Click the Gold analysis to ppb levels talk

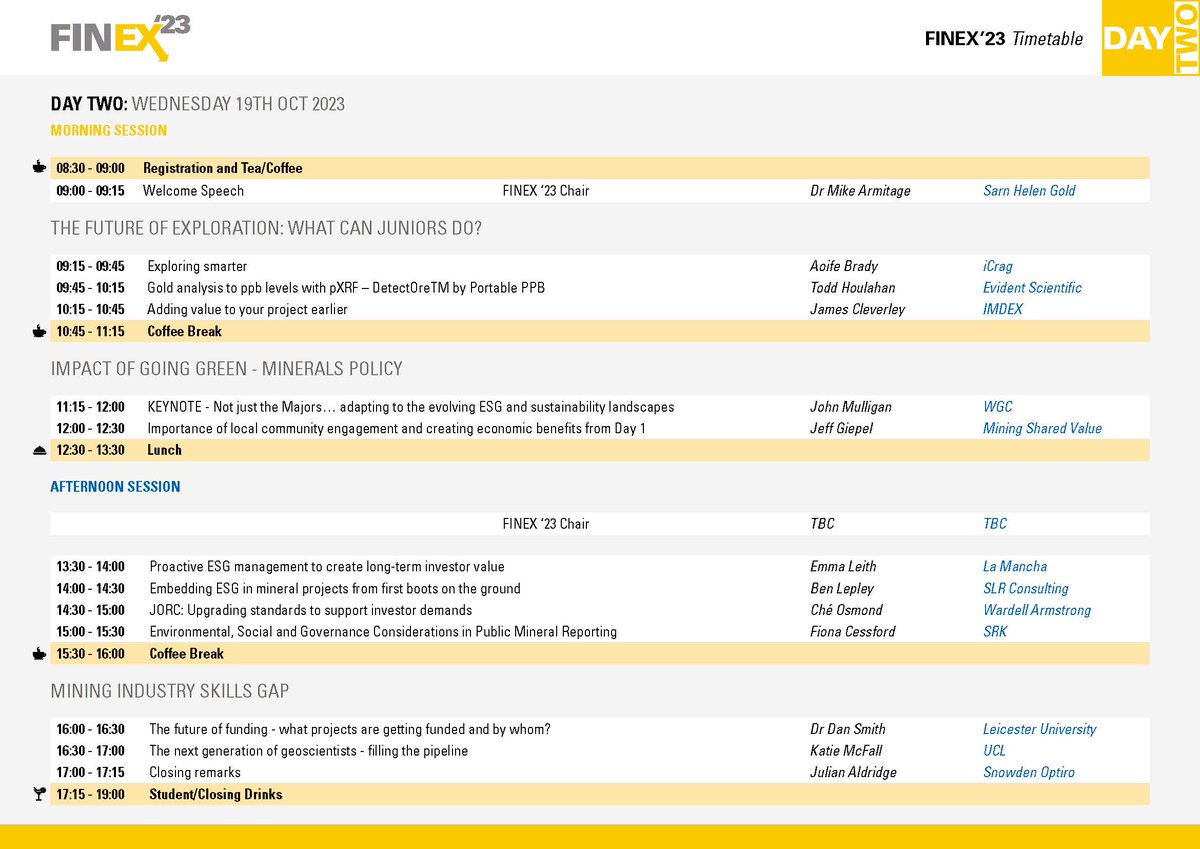[346, 288]
